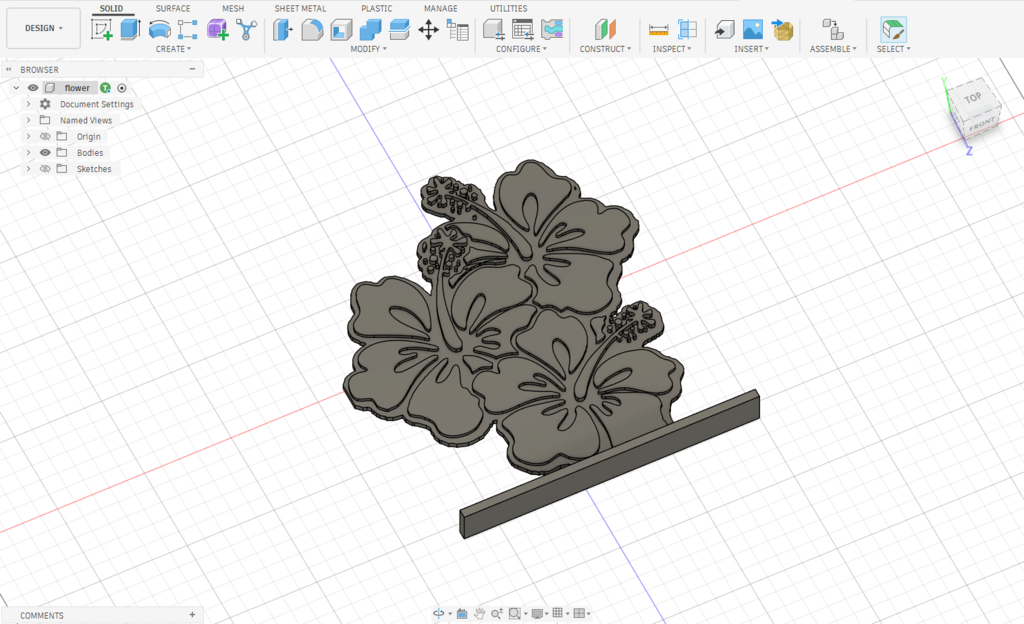Expand the Named Views node

[x=28, y=120]
